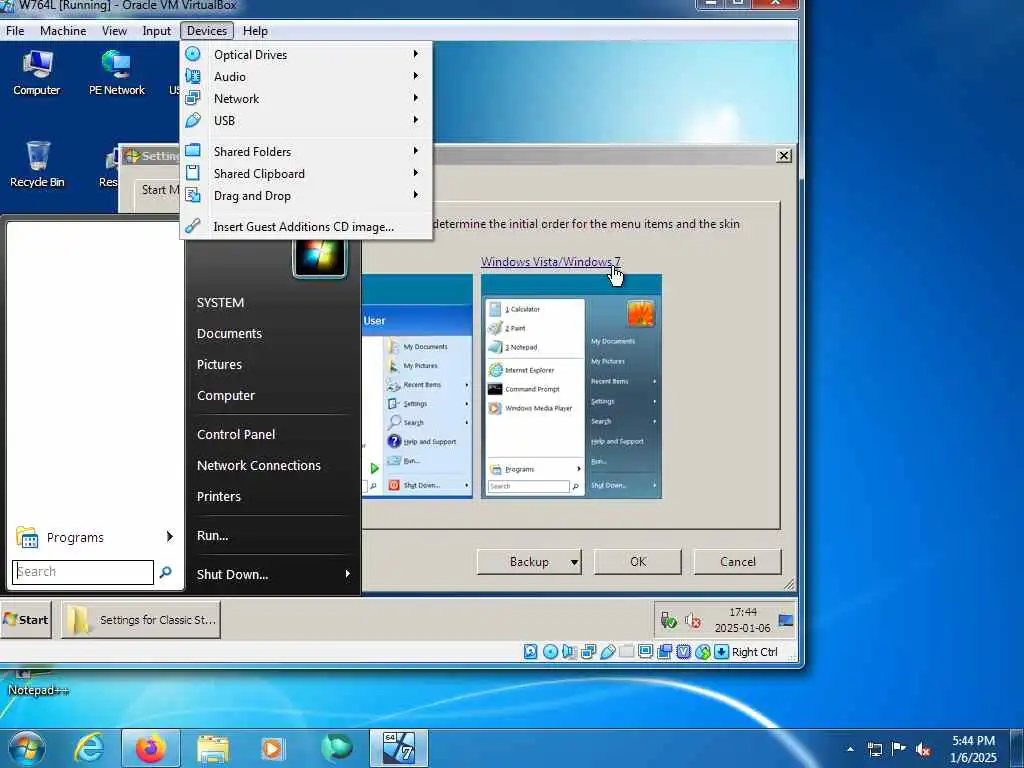Select the Notepad++ shortcut on host desktop
Image resolution: width=1024 pixels, height=768 pixels.
point(37,683)
